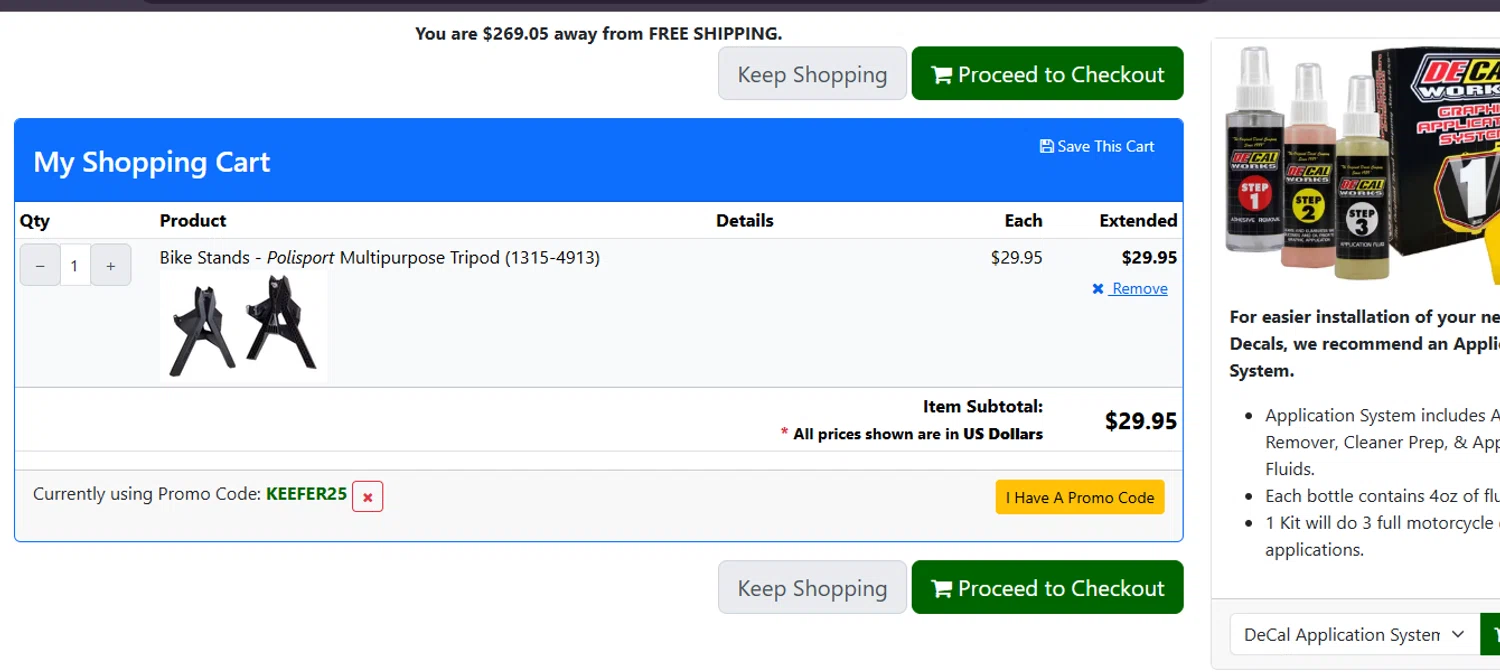Open the Polisport tripod product thumbnail
The image size is (1500, 672).
243,327
